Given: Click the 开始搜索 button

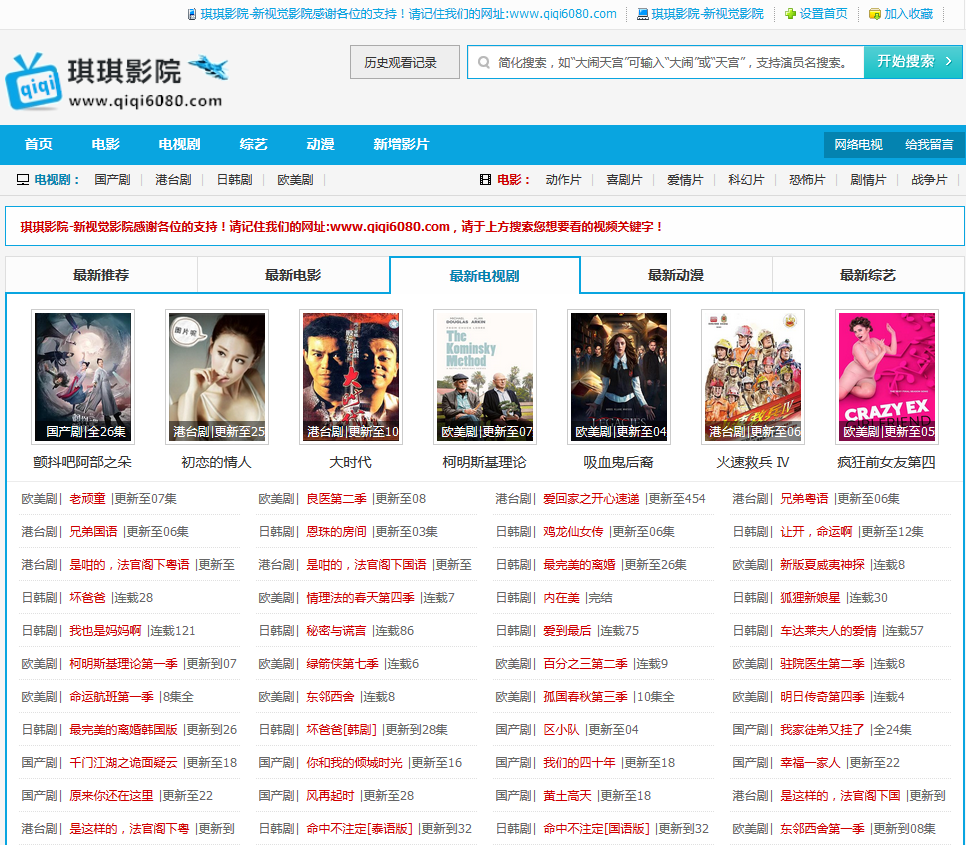Looking at the screenshot, I should (x=913, y=62).
